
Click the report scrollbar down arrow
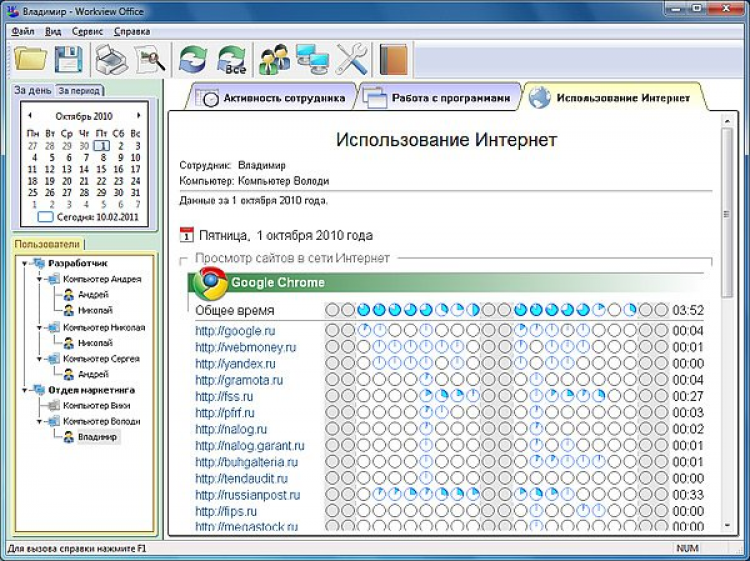tap(727, 525)
